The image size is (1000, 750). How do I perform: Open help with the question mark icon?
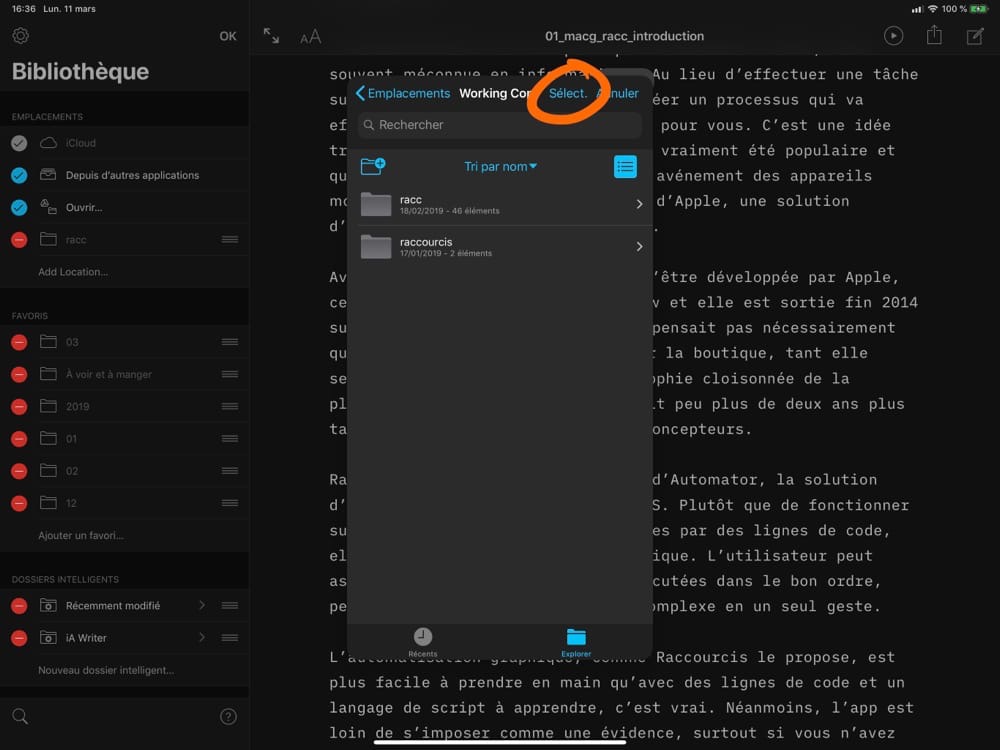click(x=228, y=717)
